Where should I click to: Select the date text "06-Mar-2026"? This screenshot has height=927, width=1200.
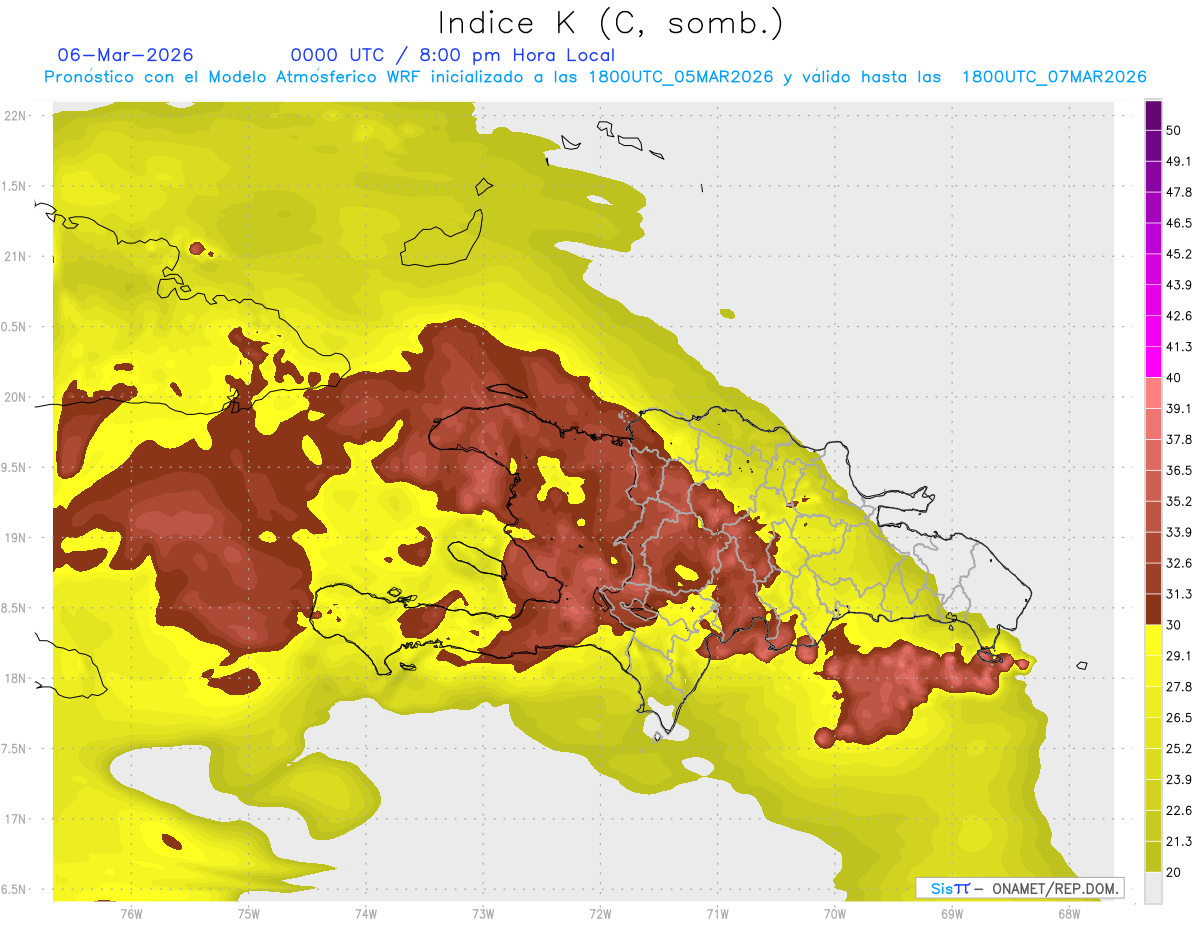coord(126,55)
